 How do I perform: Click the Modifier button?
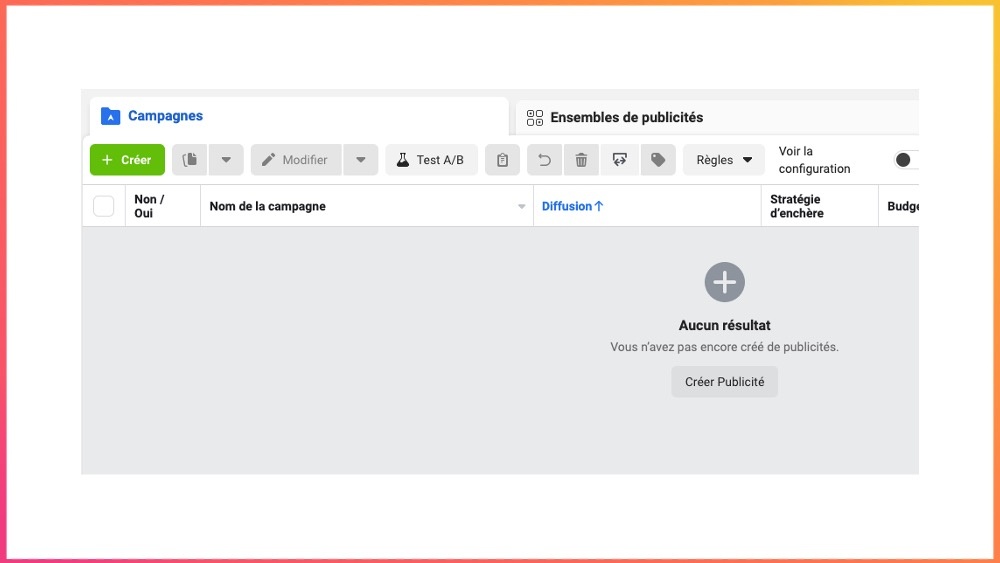click(x=296, y=159)
